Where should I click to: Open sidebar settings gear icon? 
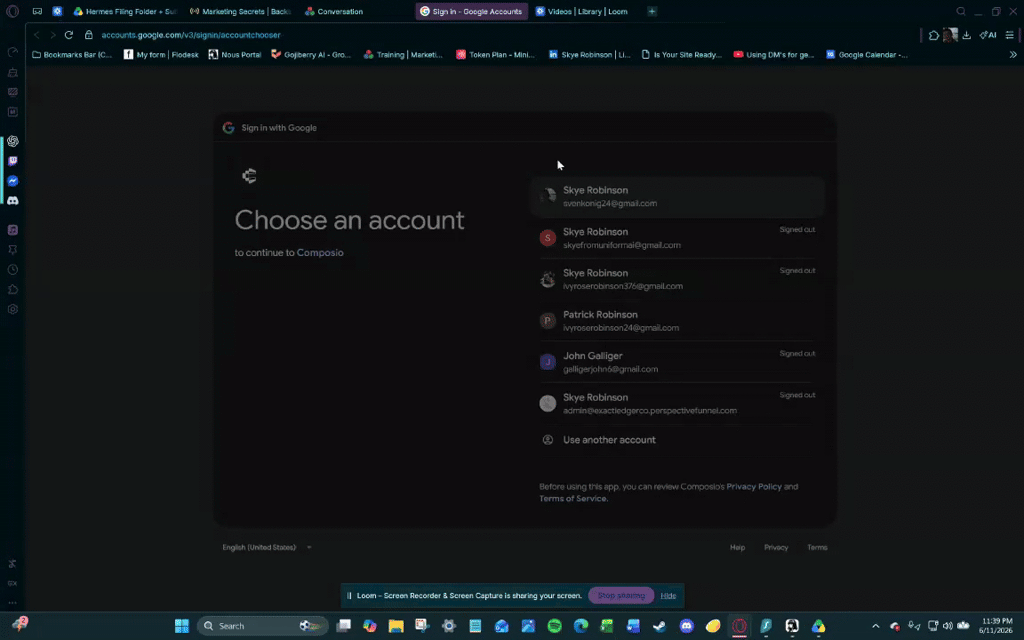click(13, 310)
